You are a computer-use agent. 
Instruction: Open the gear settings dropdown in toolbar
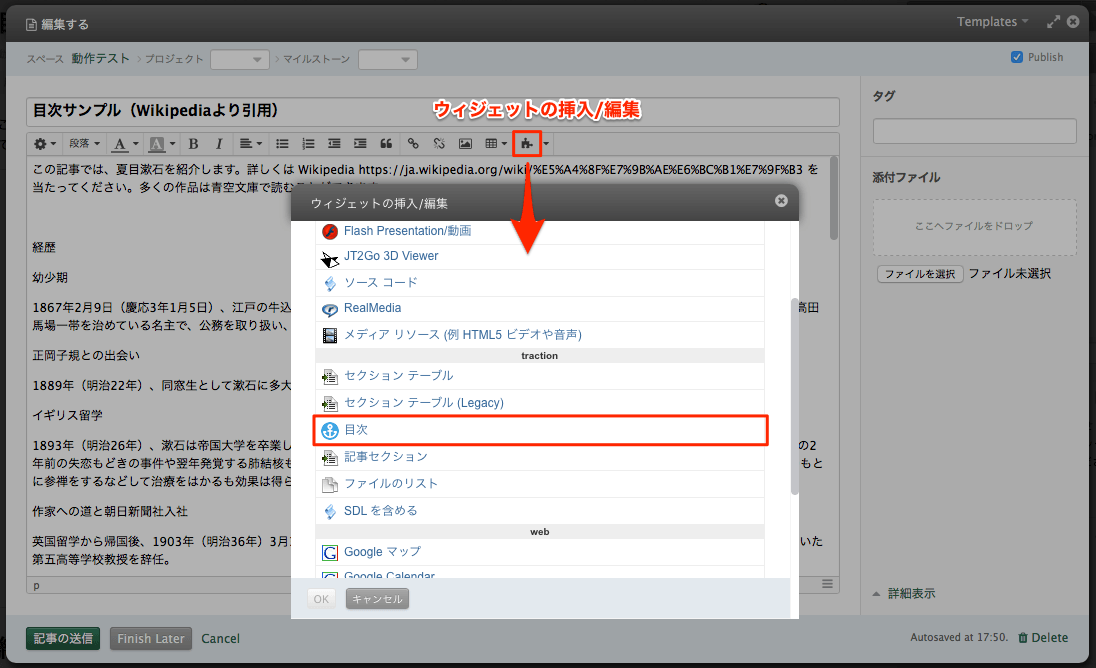[45, 144]
